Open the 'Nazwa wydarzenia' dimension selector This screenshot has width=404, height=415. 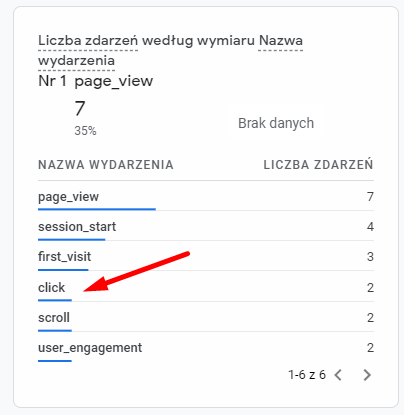coord(170,51)
